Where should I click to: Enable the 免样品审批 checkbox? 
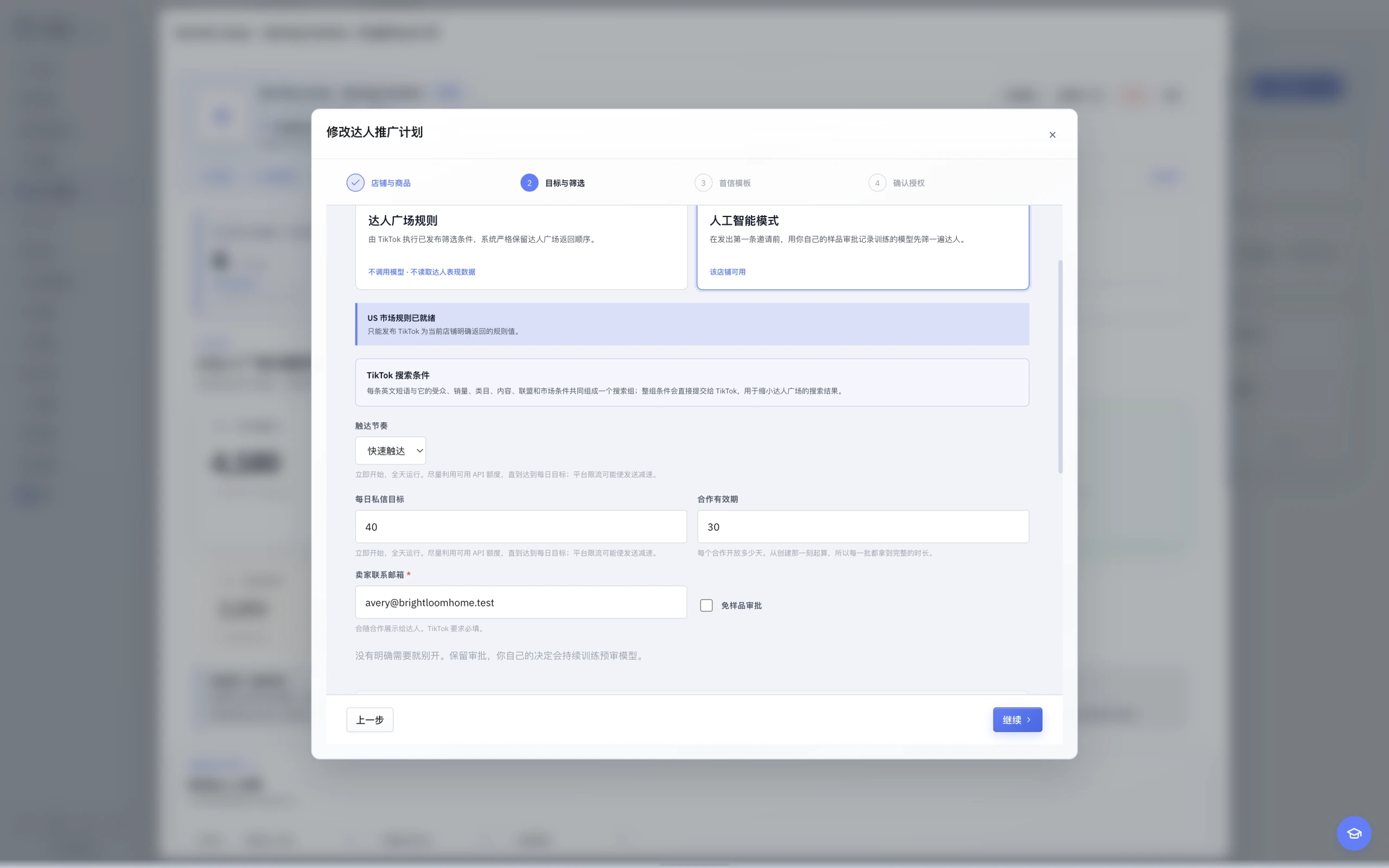[706, 605]
